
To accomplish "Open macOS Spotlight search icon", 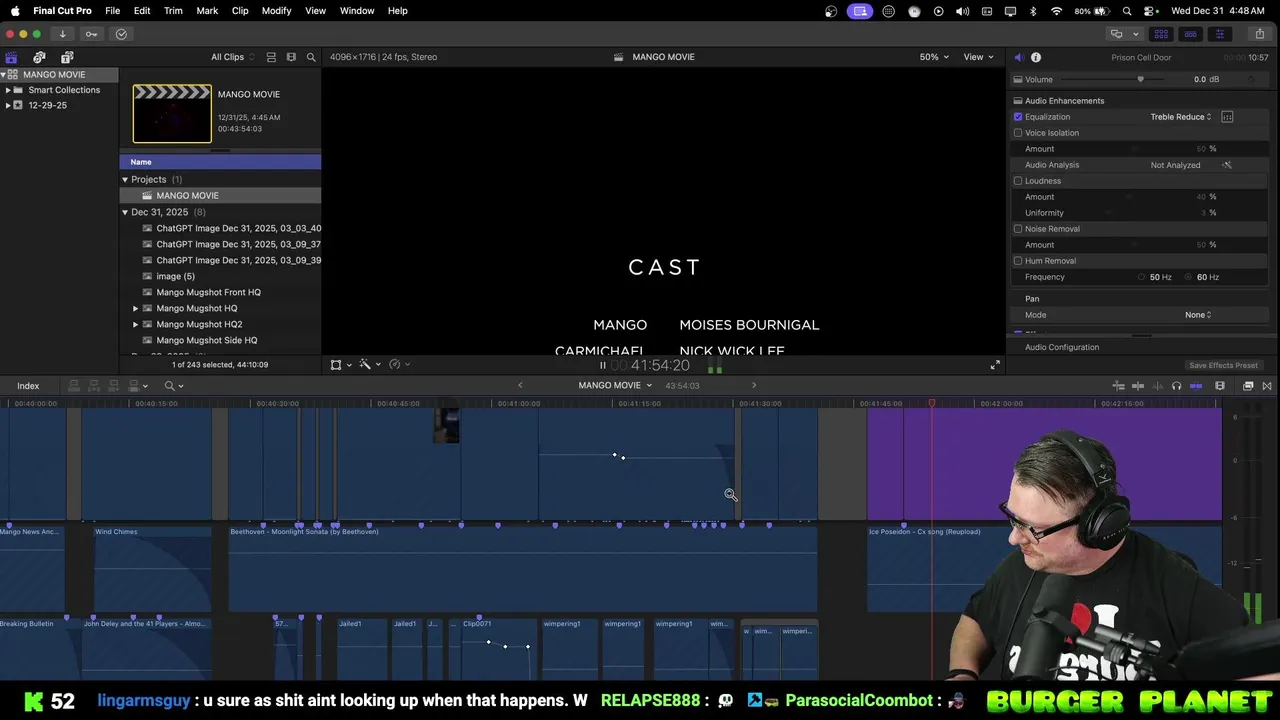I will [x=1127, y=11].
